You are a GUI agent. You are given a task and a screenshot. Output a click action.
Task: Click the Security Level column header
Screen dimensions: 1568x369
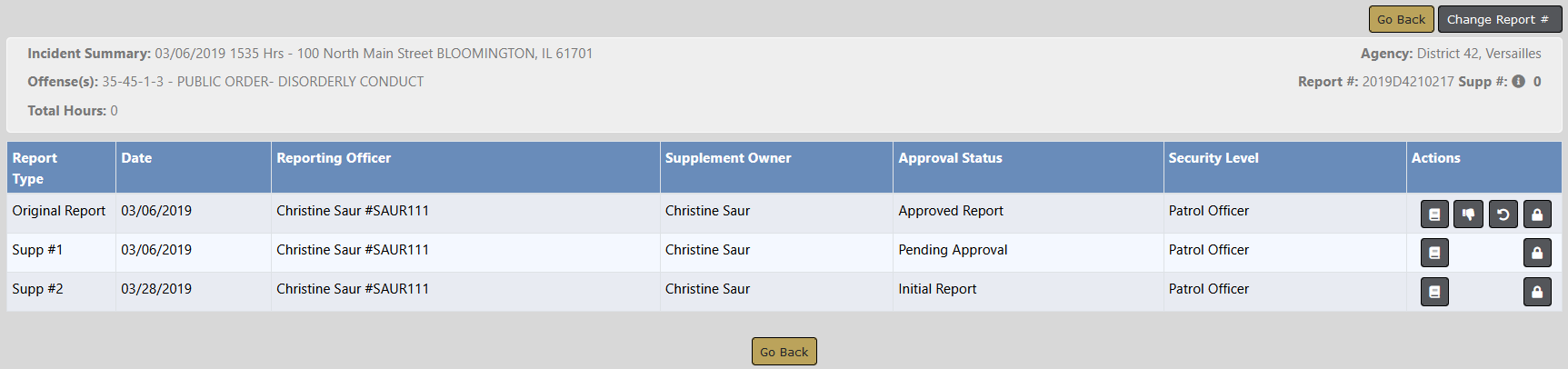[x=1213, y=158]
